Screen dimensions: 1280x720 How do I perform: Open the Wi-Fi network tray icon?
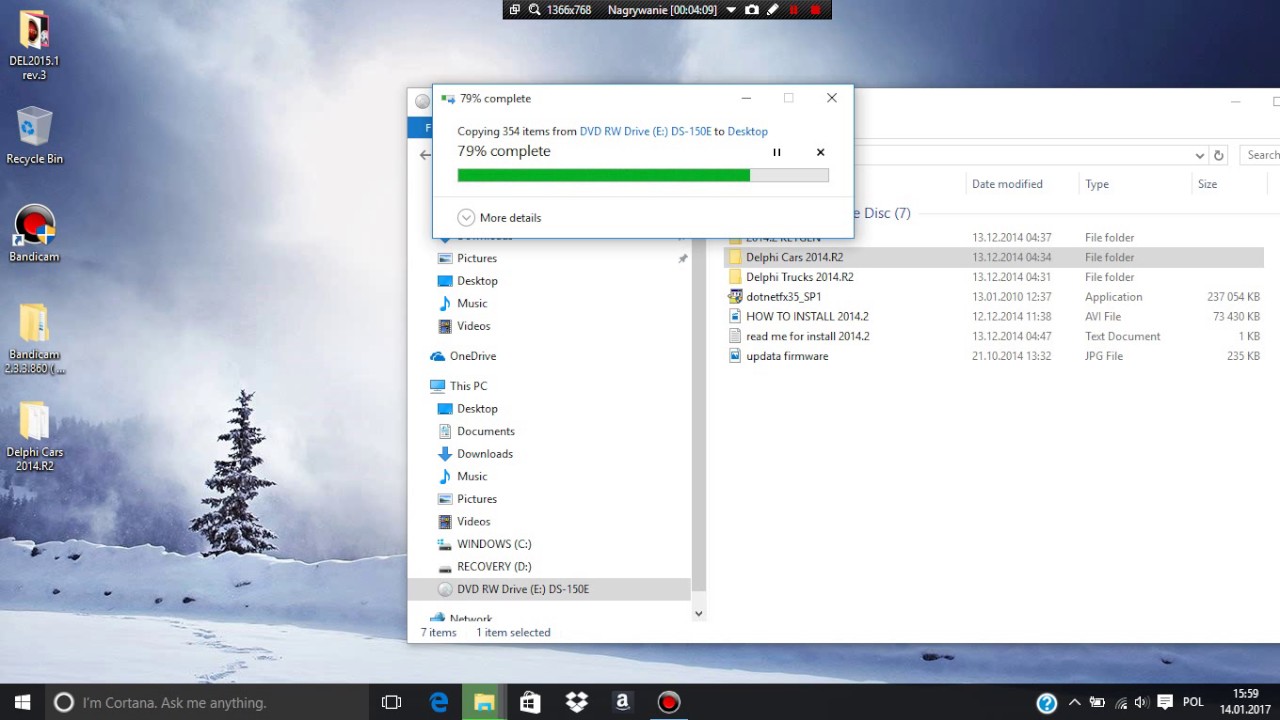1120,703
